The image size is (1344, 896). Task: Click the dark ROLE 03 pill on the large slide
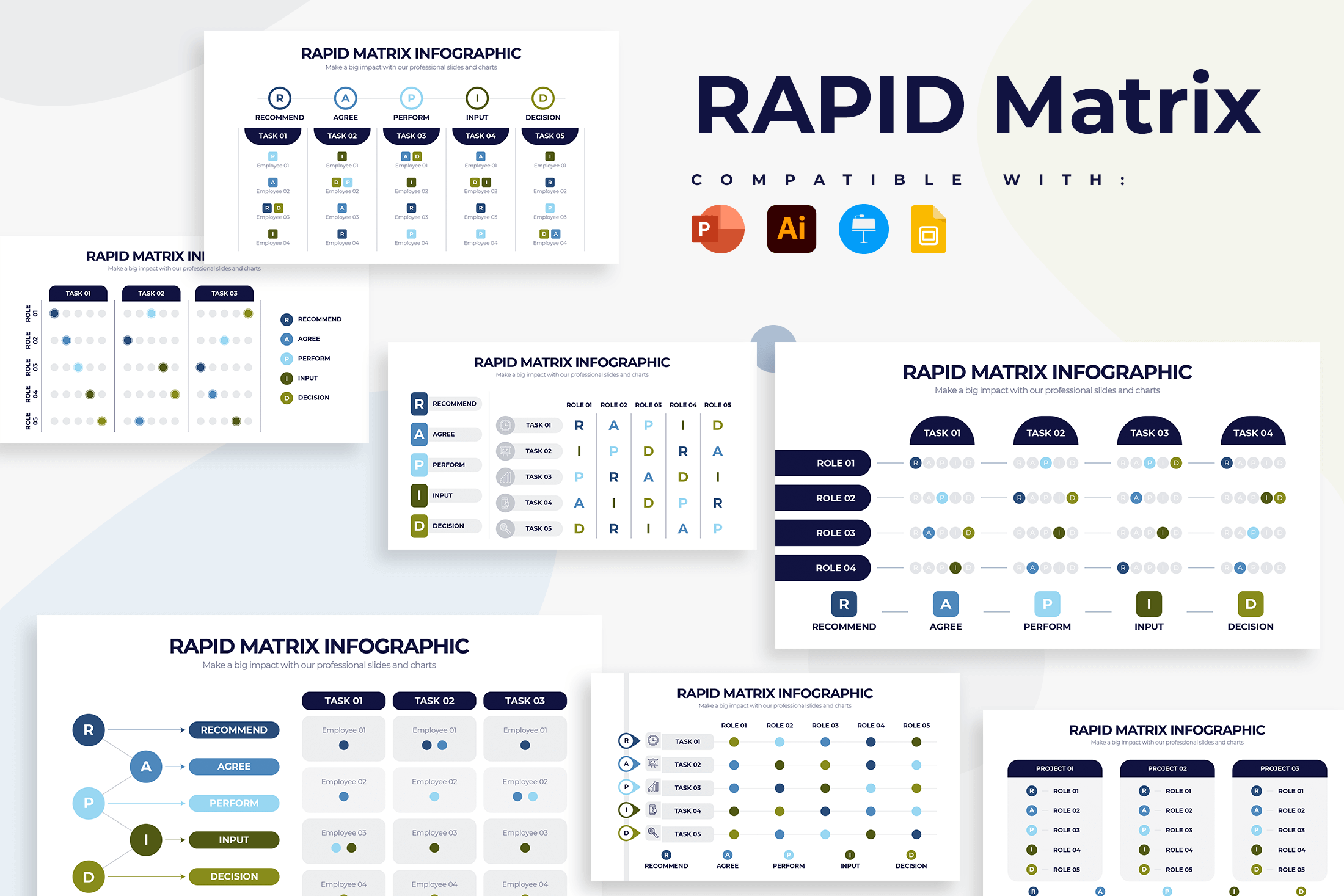823,533
